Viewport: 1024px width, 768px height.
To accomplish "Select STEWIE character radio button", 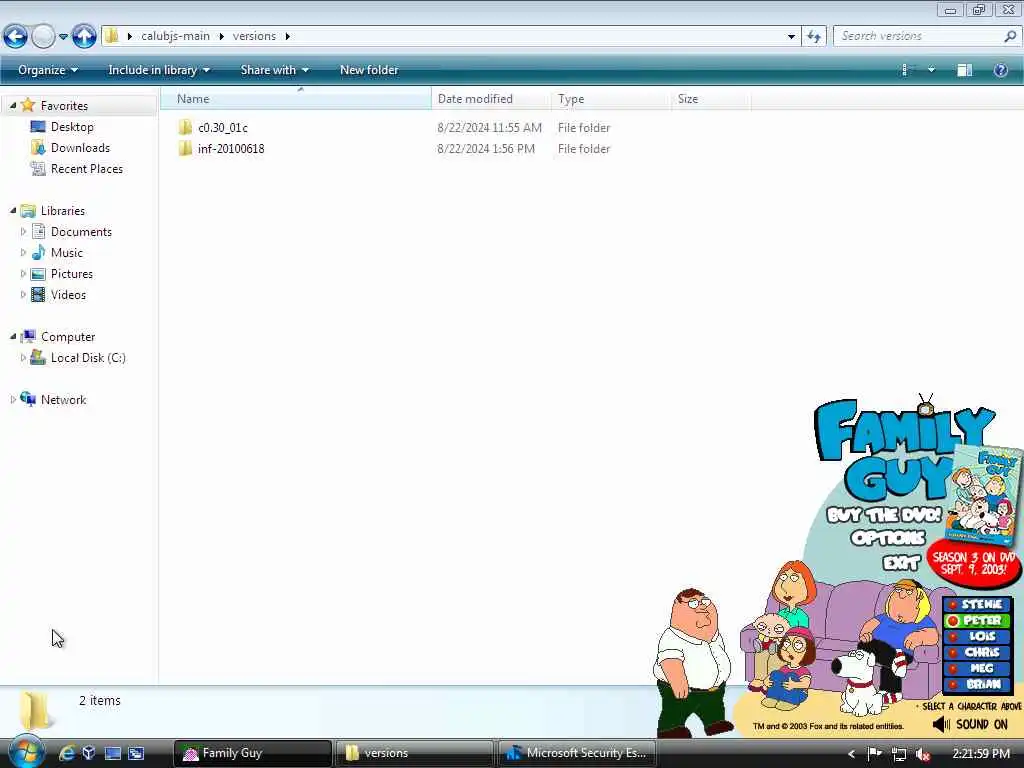I will click(953, 605).
